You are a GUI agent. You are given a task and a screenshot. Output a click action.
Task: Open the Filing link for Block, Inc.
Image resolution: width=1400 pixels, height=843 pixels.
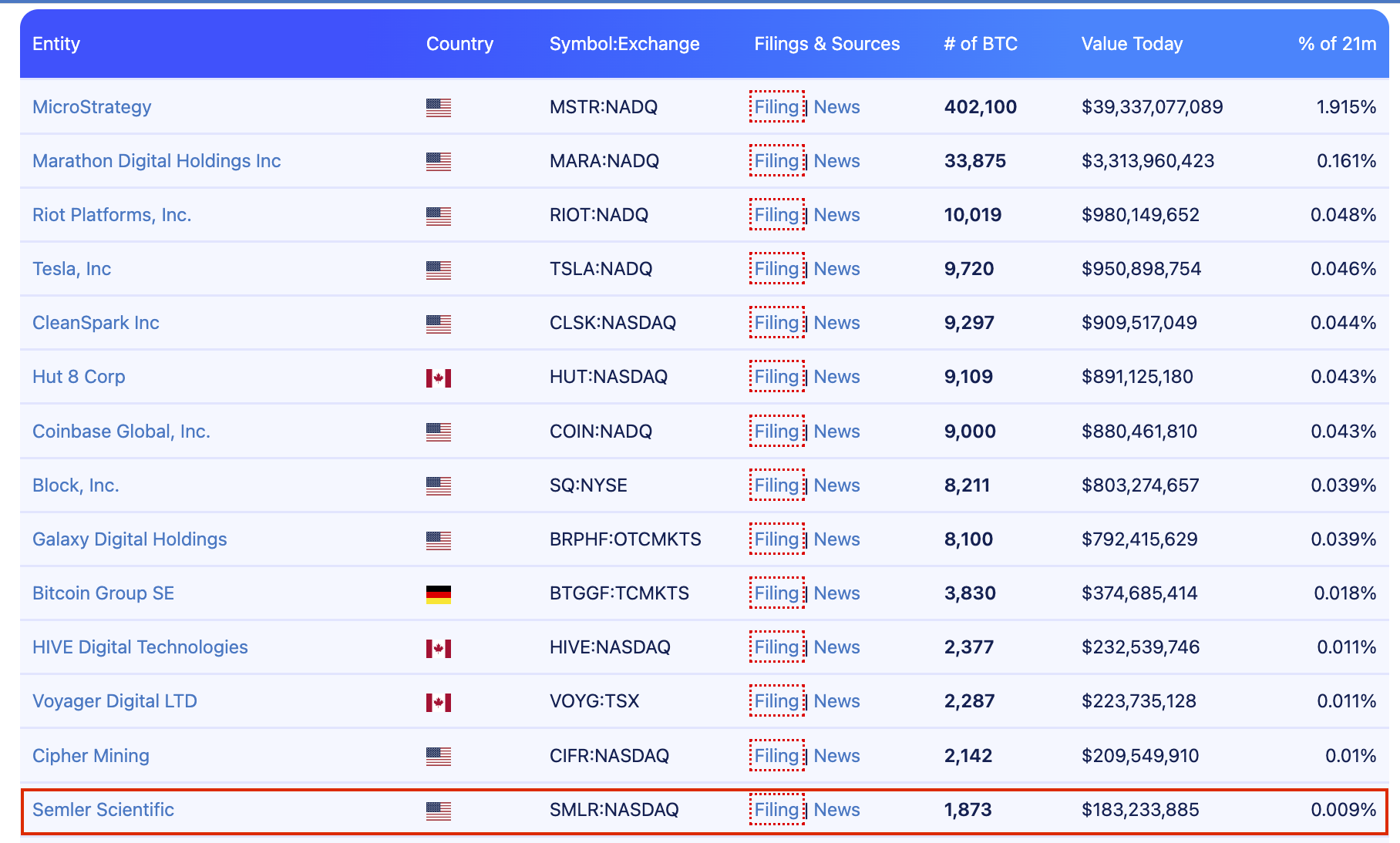coord(776,485)
